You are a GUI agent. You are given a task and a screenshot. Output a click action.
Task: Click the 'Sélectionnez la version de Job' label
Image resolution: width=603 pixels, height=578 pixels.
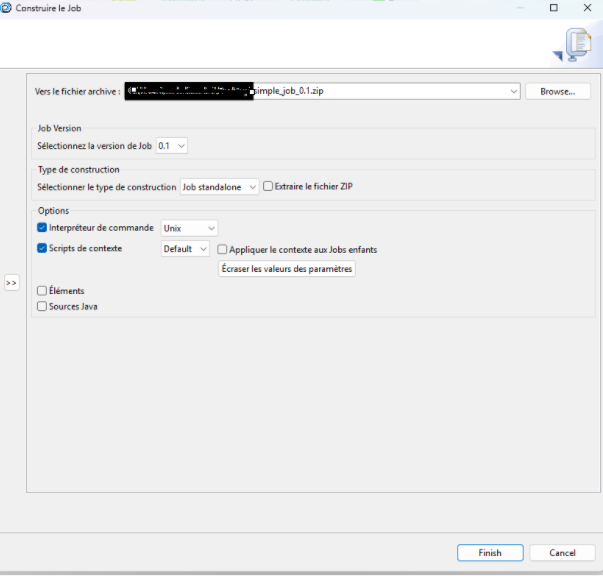pyautogui.click(x=95, y=146)
